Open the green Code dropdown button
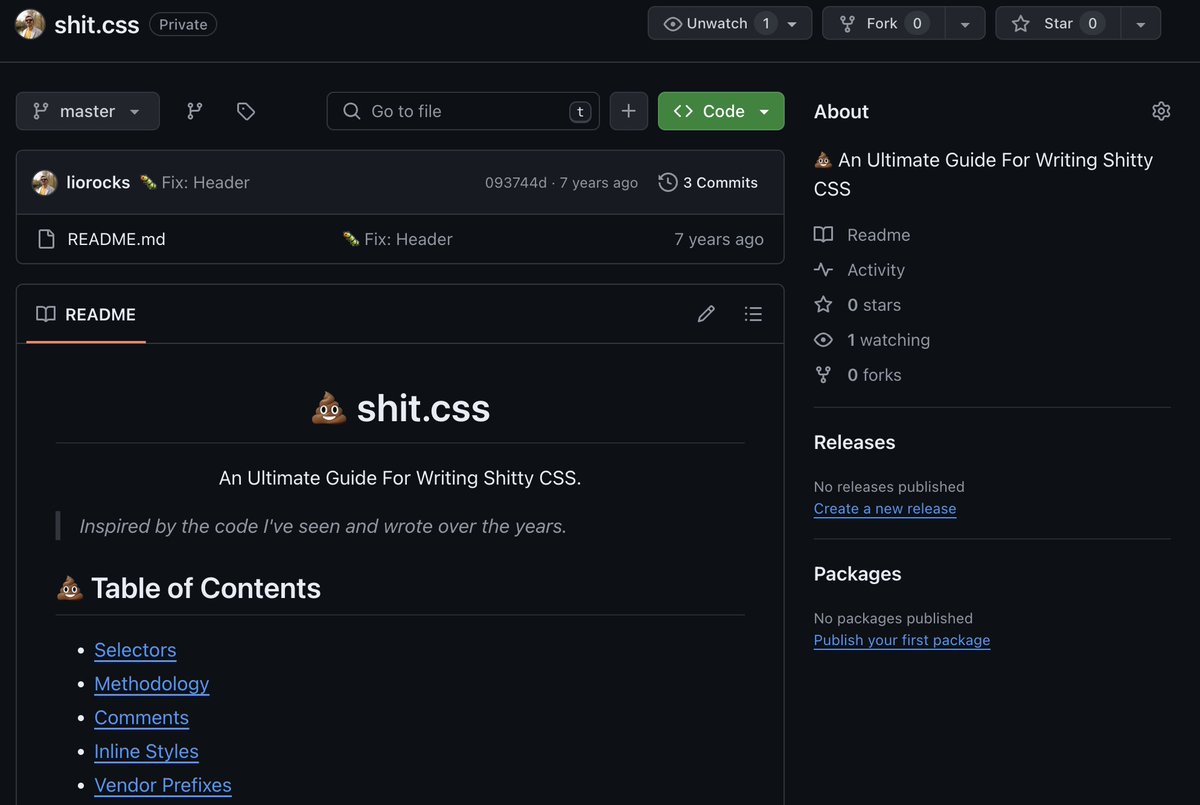 (x=721, y=111)
